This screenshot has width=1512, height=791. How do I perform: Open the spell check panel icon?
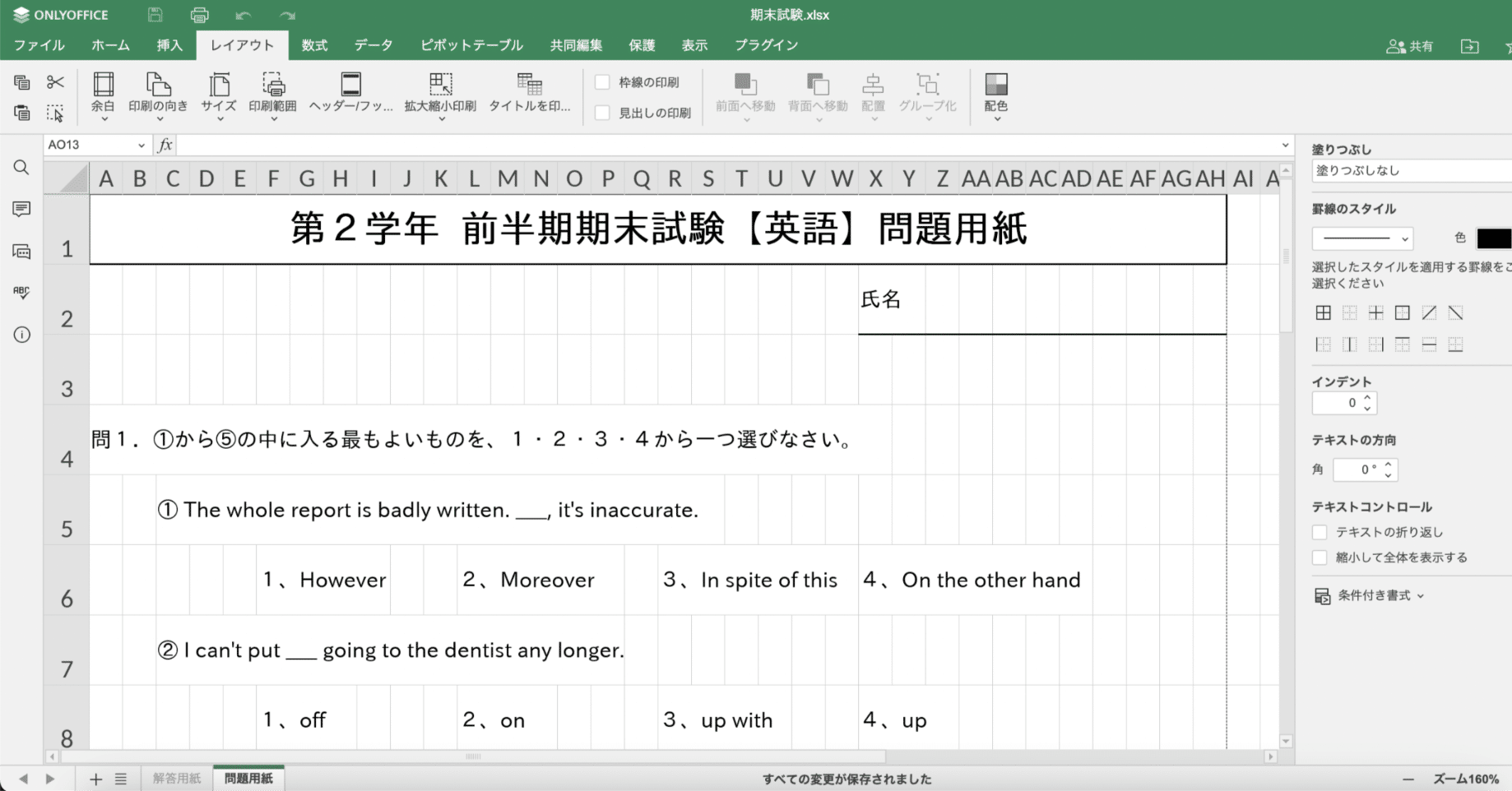pyautogui.click(x=21, y=292)
